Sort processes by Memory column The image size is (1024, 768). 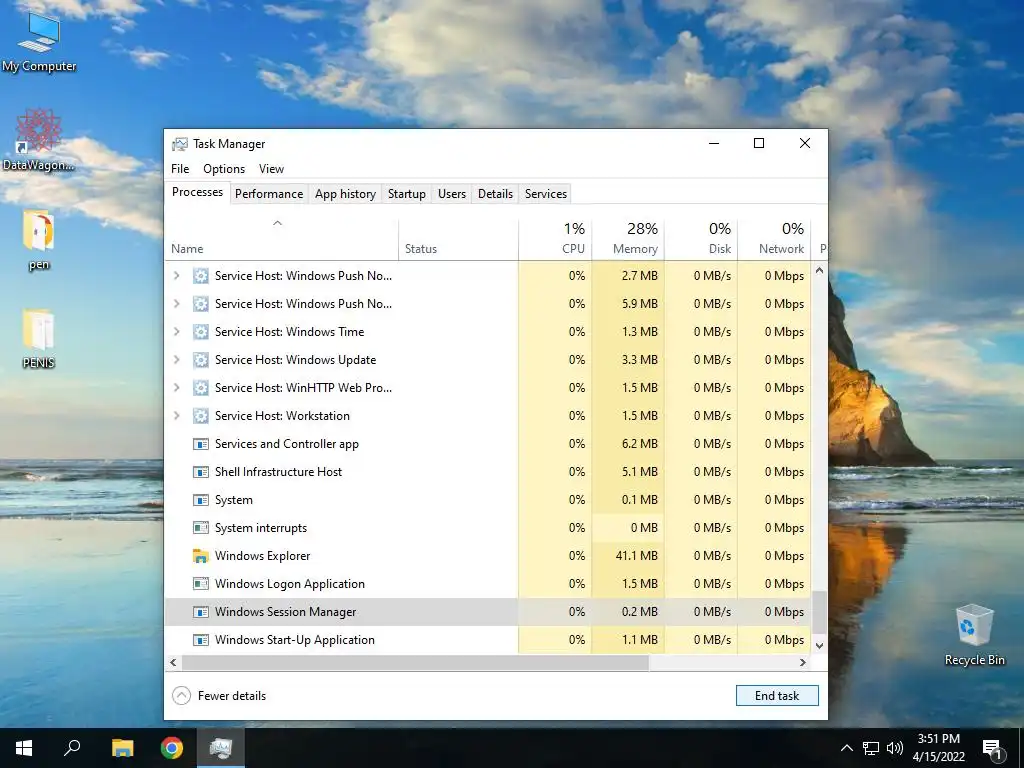click(628, 239)
